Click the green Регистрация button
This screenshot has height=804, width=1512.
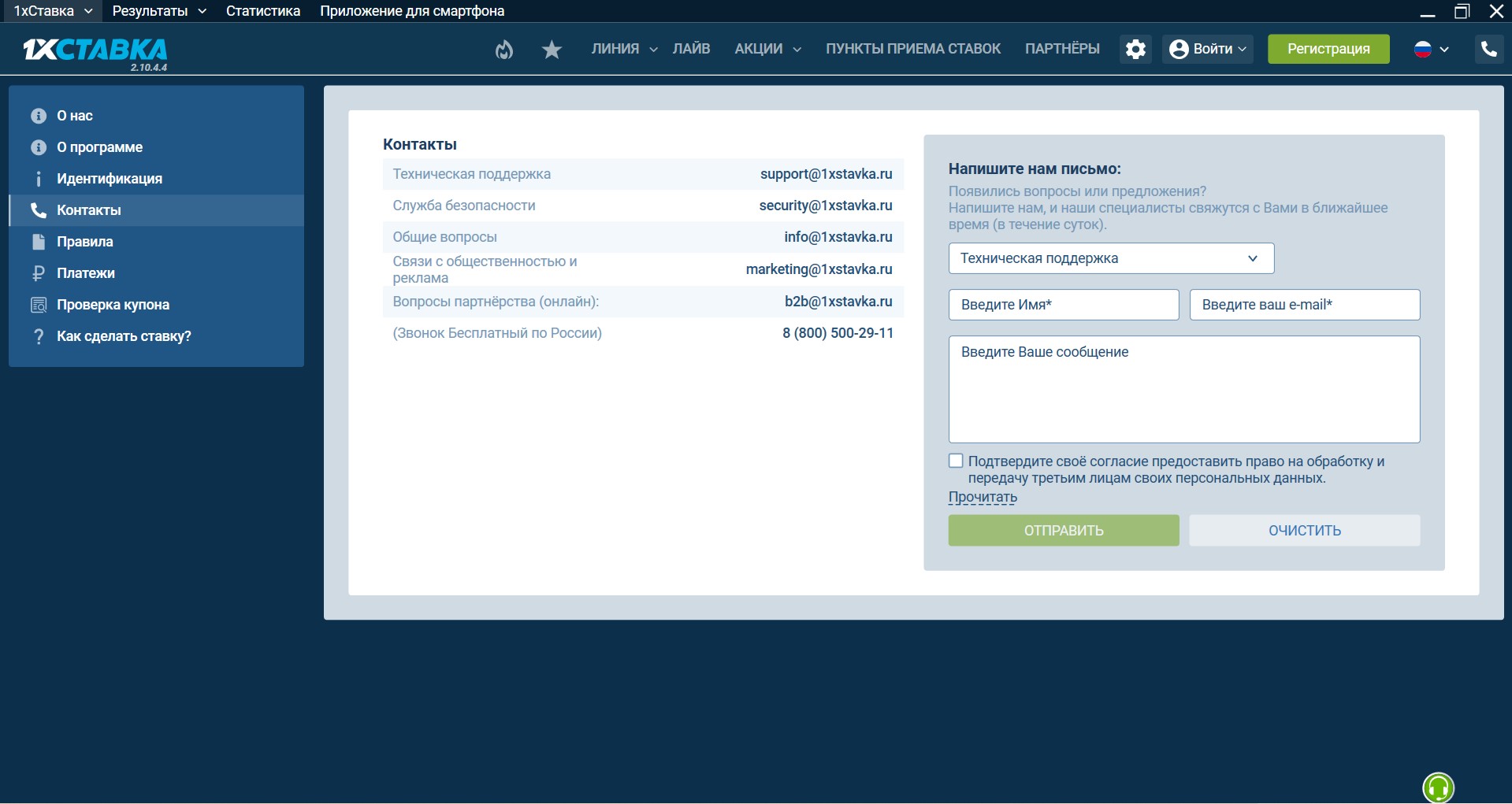click(x=1328, y=49)
